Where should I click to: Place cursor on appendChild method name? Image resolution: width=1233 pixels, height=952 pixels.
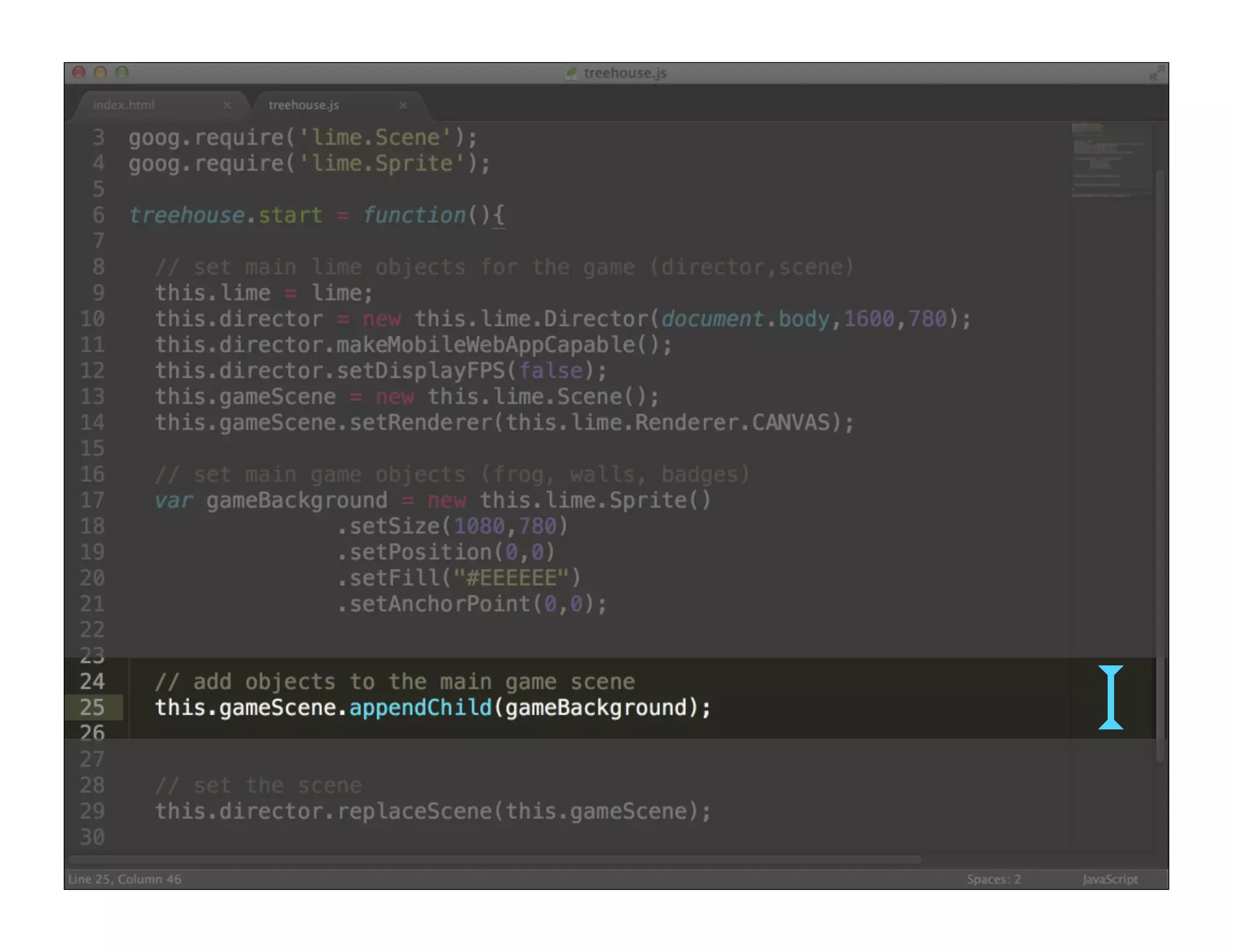point(420,708)
